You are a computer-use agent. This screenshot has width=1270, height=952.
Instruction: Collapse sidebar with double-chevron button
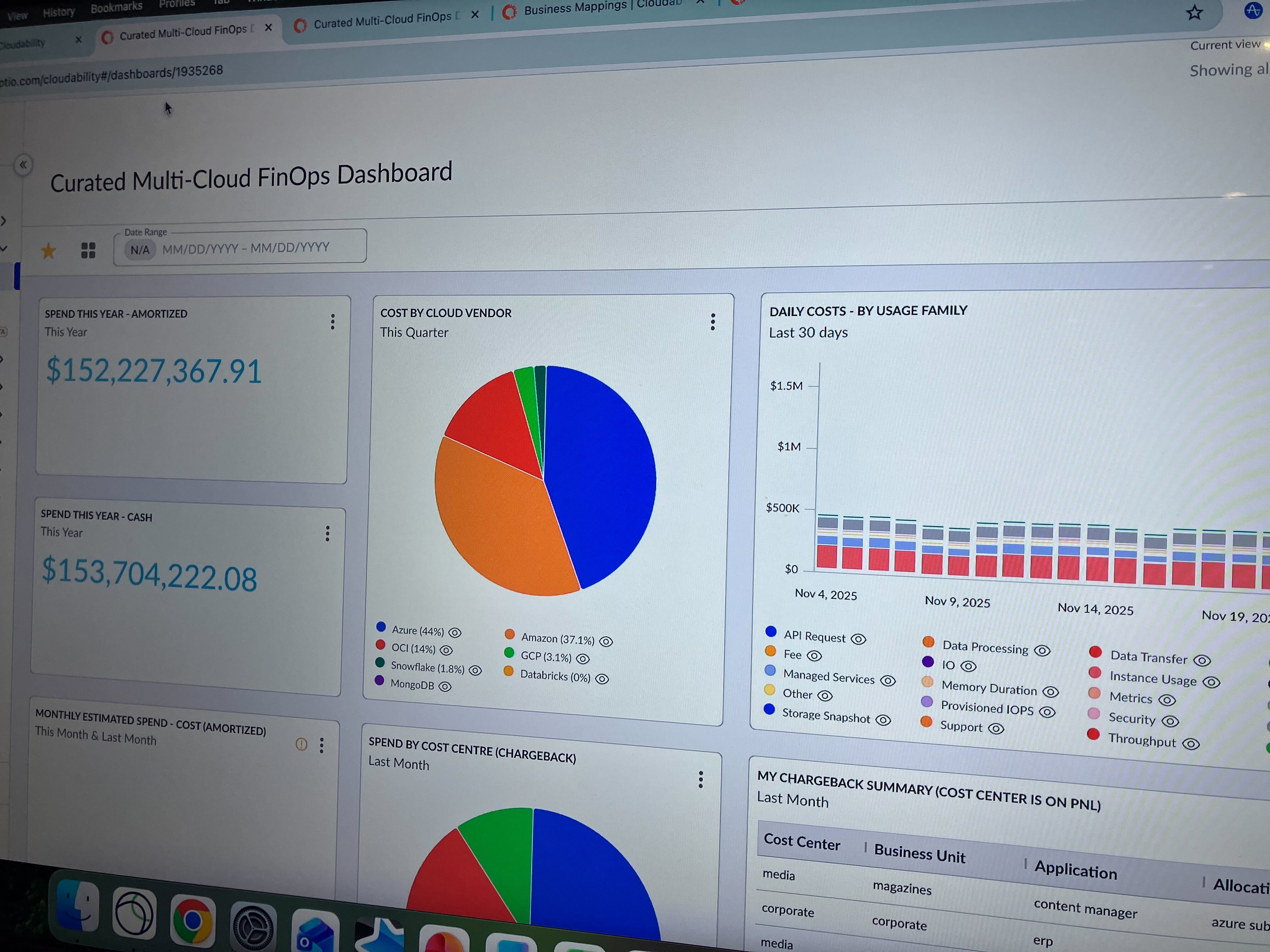tap(23, 165)
